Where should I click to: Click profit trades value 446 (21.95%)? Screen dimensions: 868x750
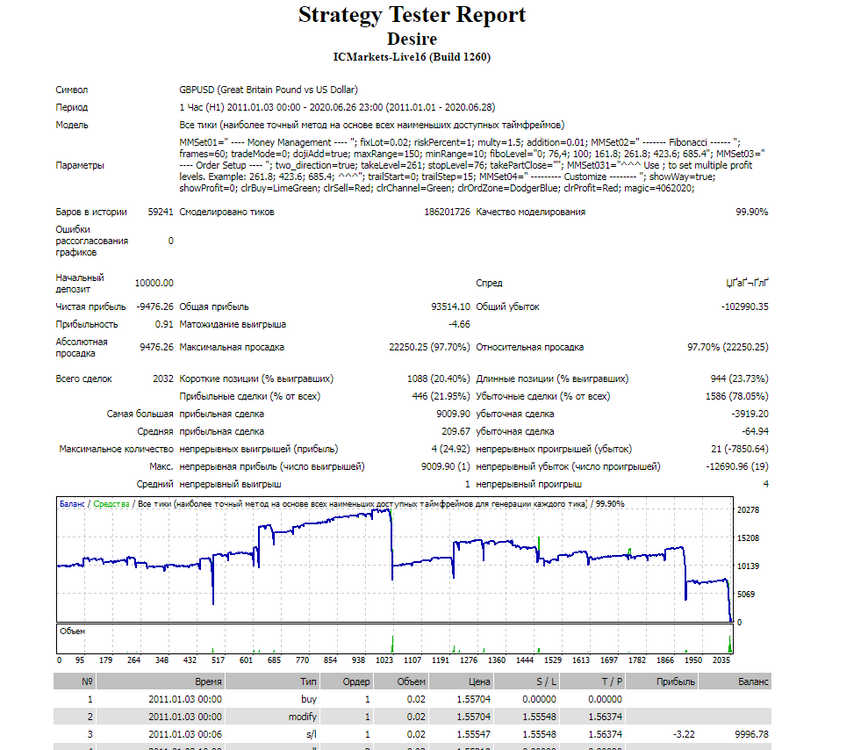coord(441,396)
